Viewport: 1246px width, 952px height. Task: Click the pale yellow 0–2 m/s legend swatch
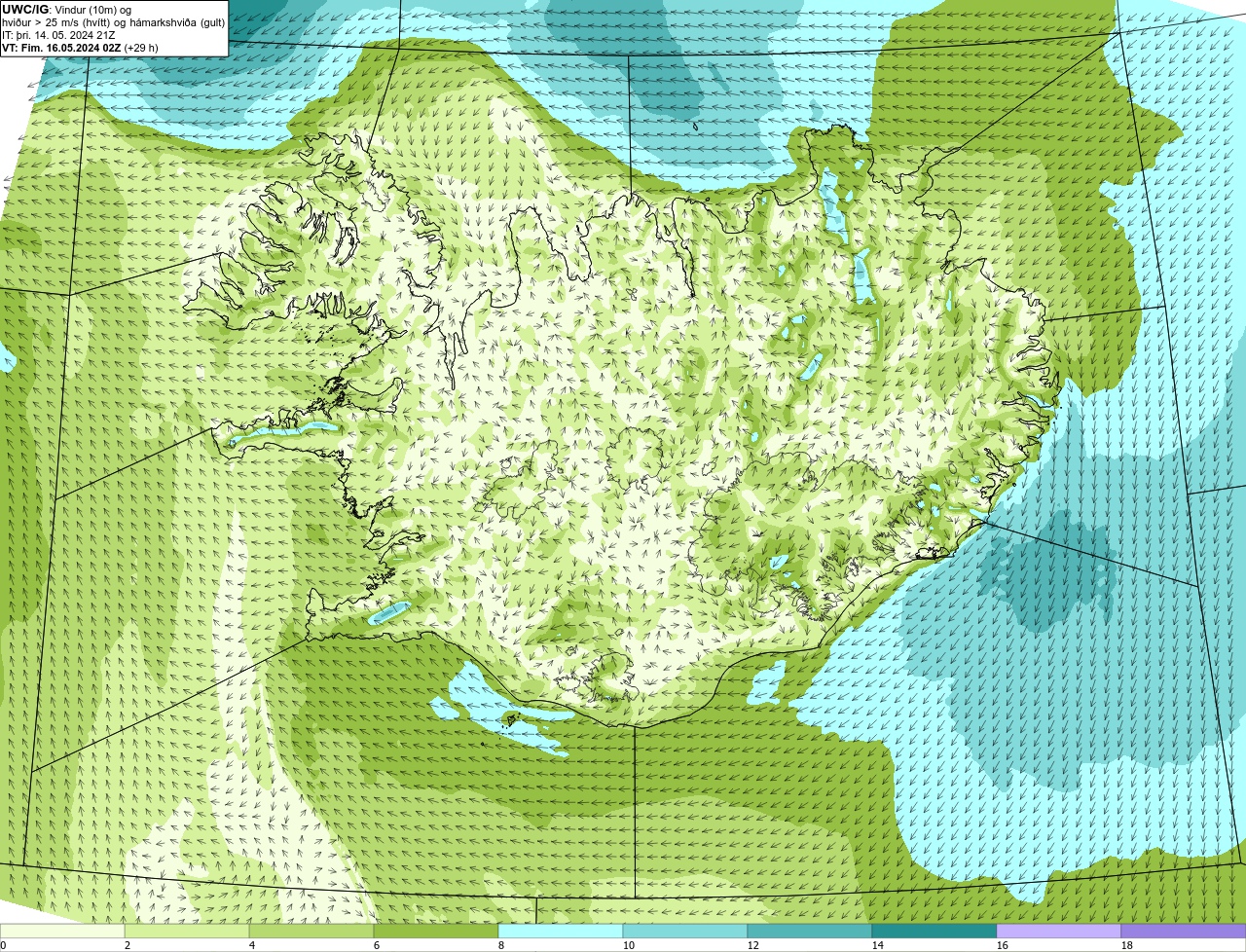(62, 931)
